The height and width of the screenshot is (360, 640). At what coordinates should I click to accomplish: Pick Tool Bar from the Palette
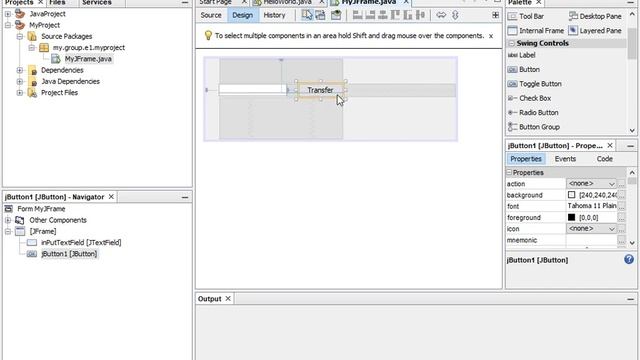526,16
